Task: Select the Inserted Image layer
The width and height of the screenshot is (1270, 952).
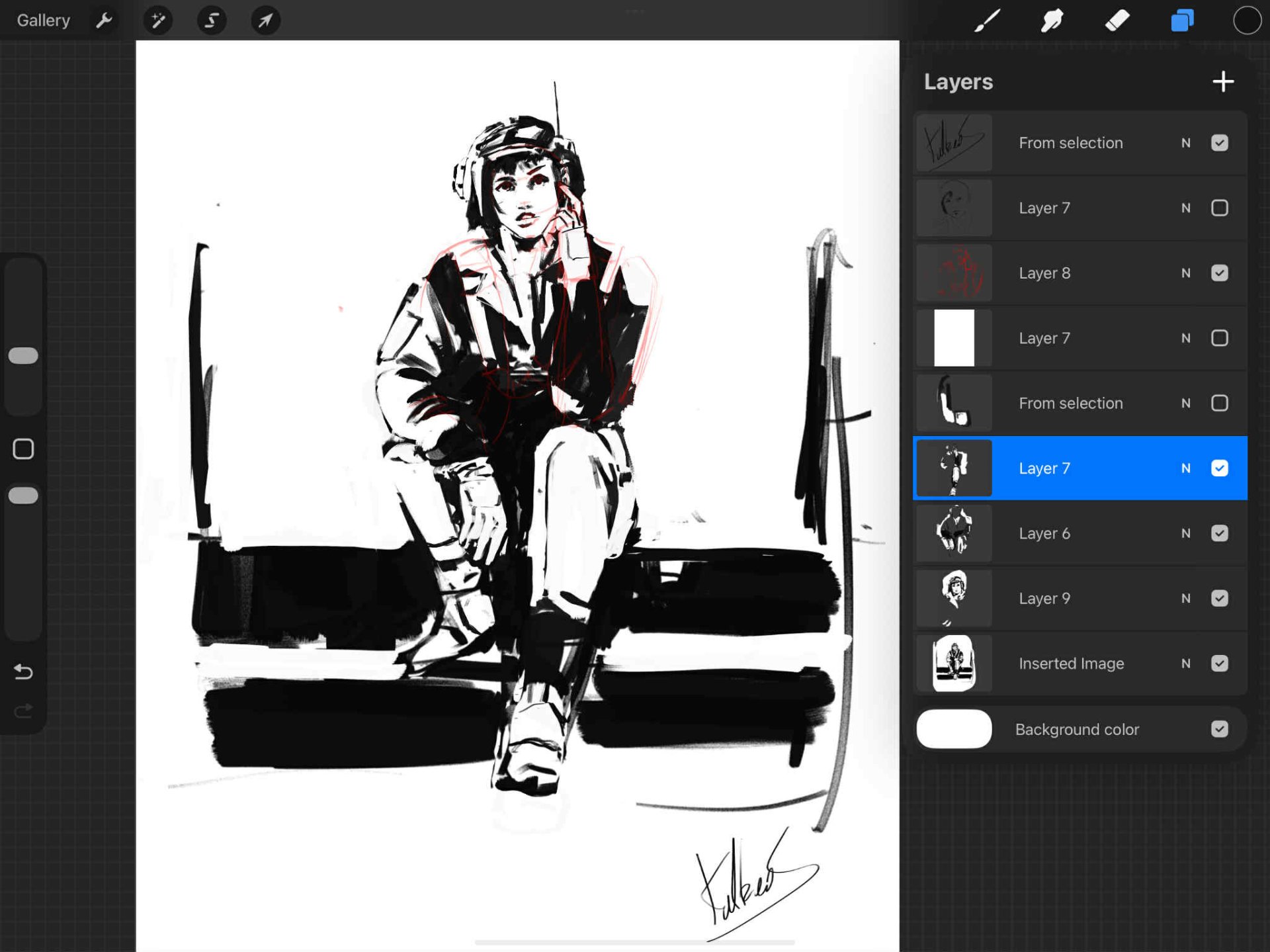Action: coord(1071,664)
